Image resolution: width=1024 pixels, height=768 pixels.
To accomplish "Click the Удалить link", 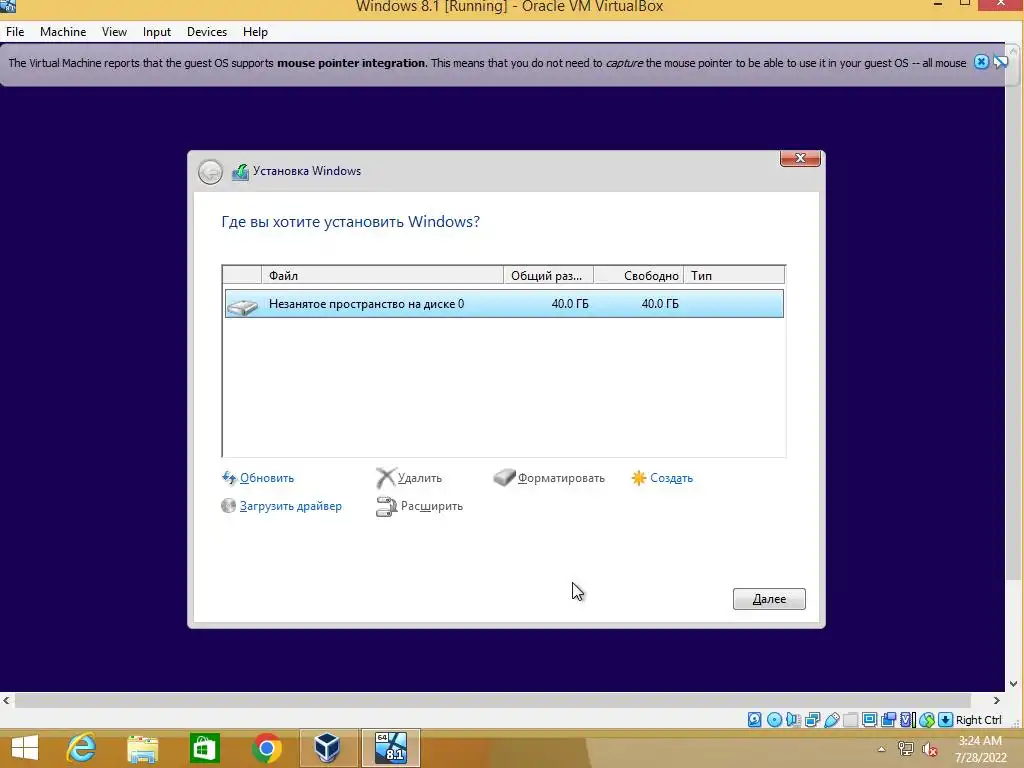I will click(x=419, y=478).
